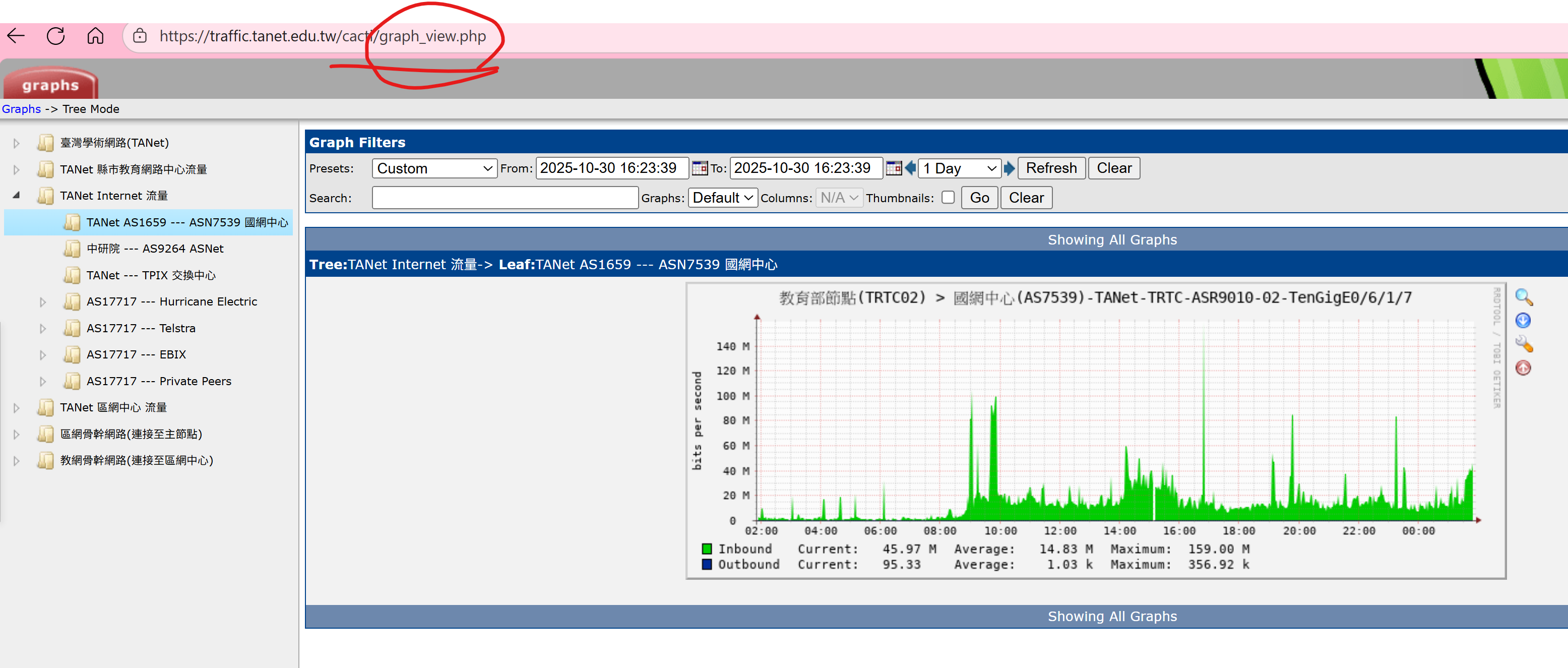The image size is (1568, 668).
Task: Expand TANet 區網中心 流量 node
Action: tap(17, 407)
